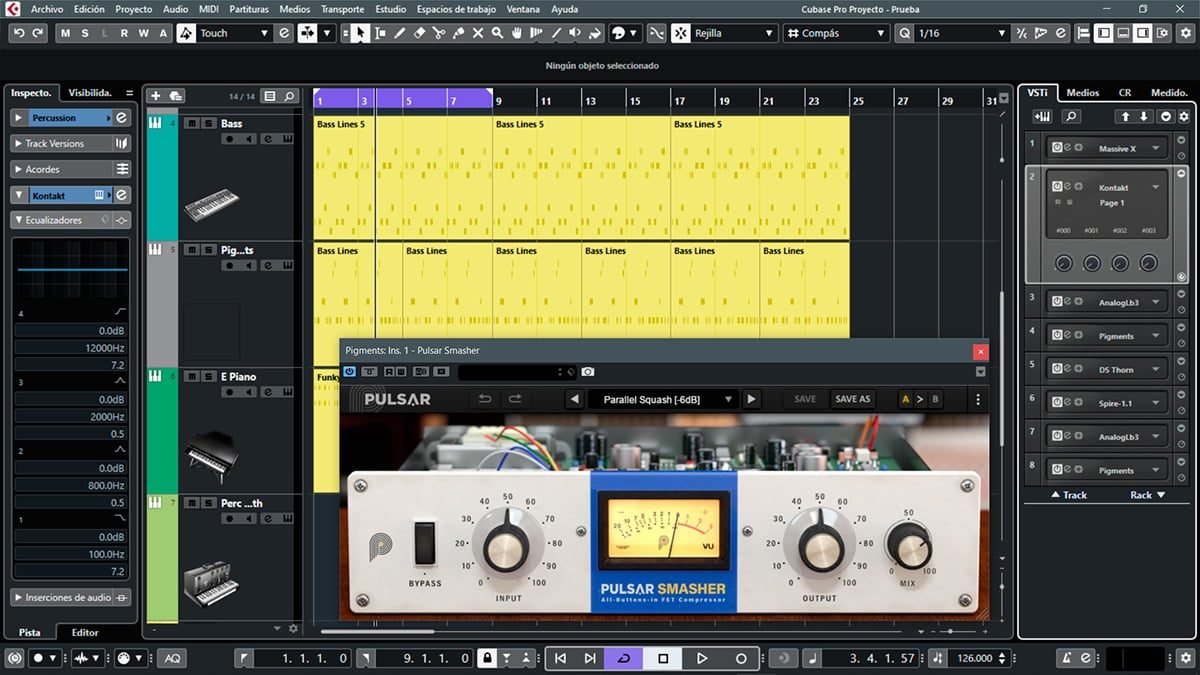
Task: Start playback with the Play button
Action: click(702, 658)
